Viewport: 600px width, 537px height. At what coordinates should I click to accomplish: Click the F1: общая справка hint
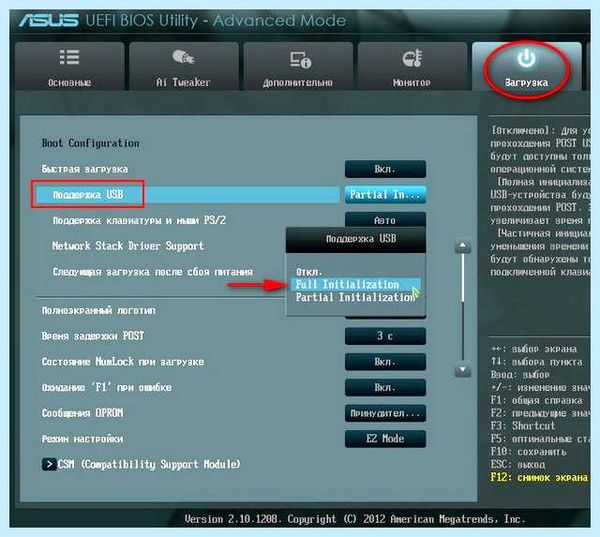click(x=536, y=400)
